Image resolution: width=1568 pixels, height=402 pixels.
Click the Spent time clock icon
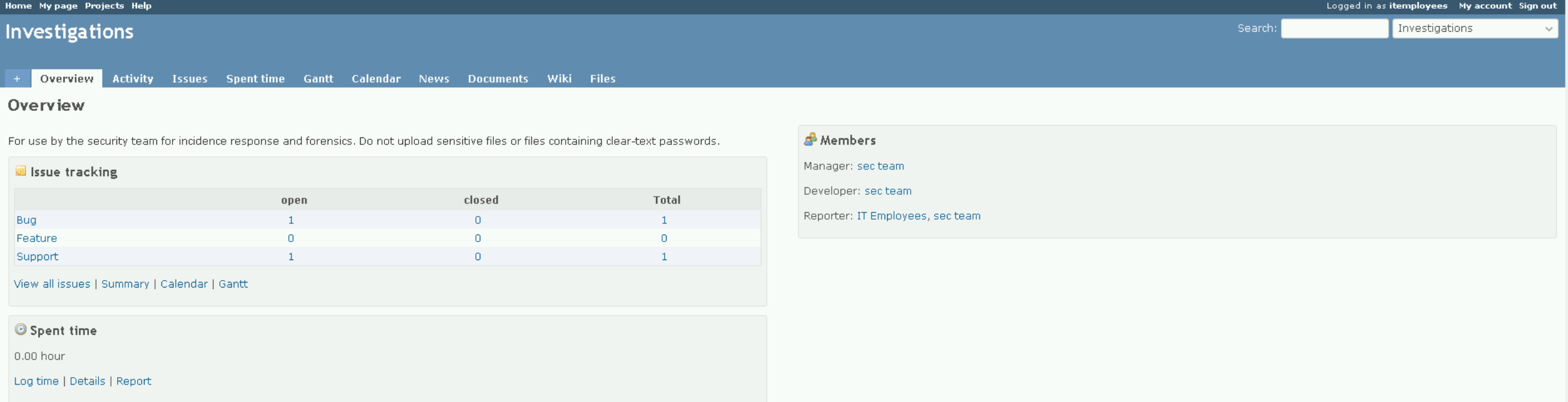pos(21,330)
